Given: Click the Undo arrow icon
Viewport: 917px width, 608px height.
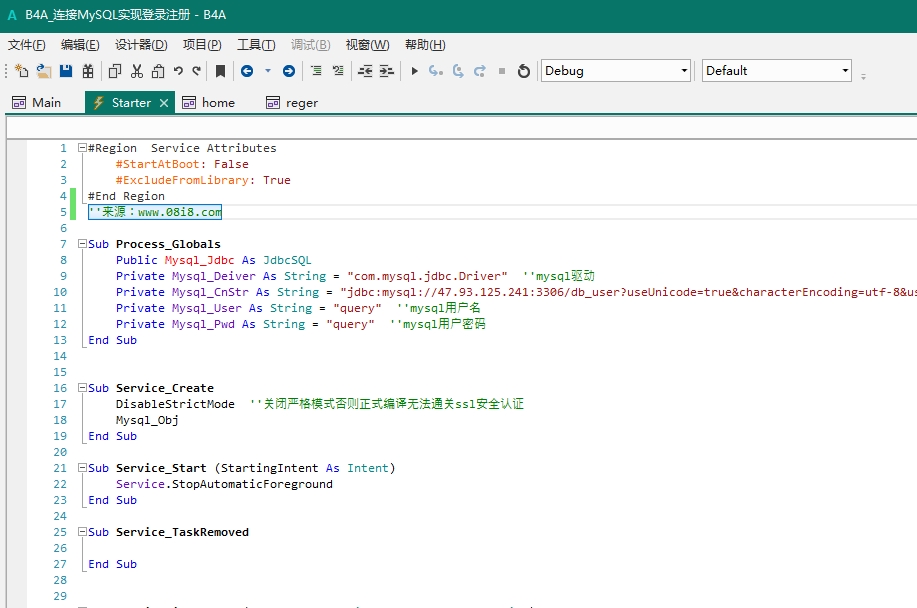Looking at the screenshot, I should [x=178, y=71].
